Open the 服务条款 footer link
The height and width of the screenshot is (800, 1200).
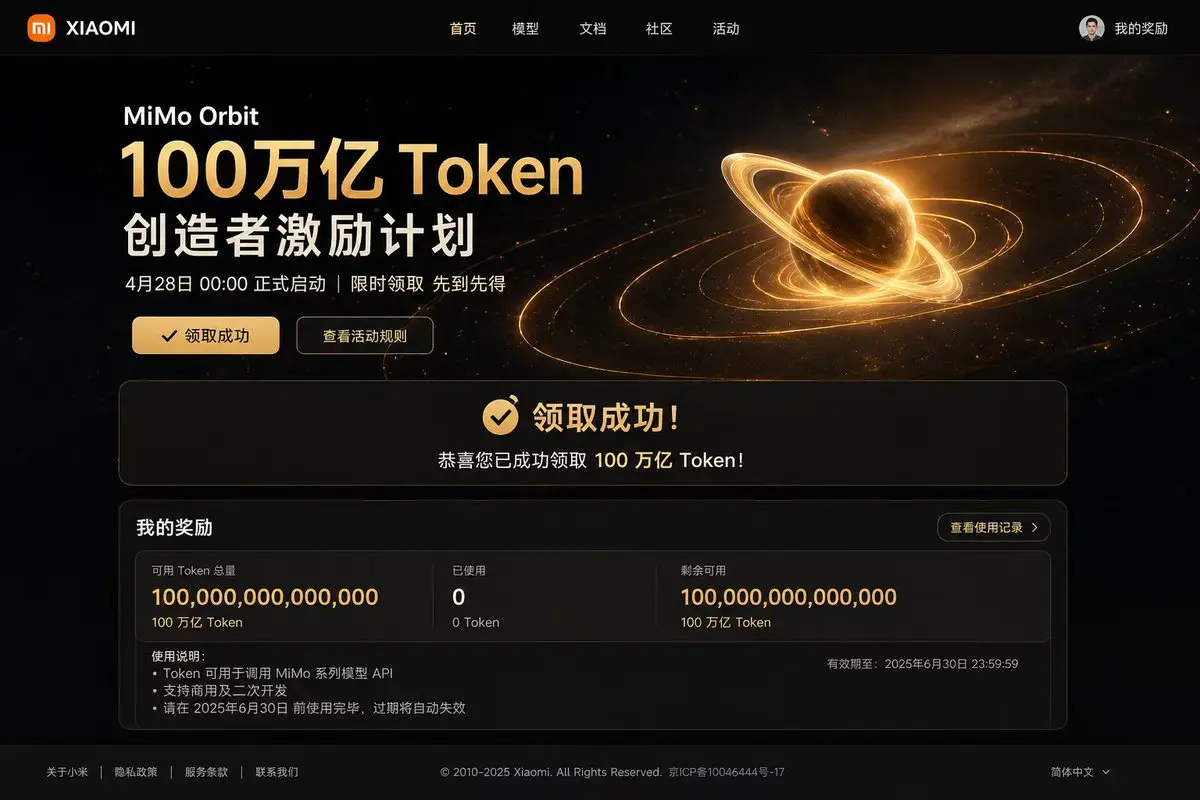[x=206, y=772]
